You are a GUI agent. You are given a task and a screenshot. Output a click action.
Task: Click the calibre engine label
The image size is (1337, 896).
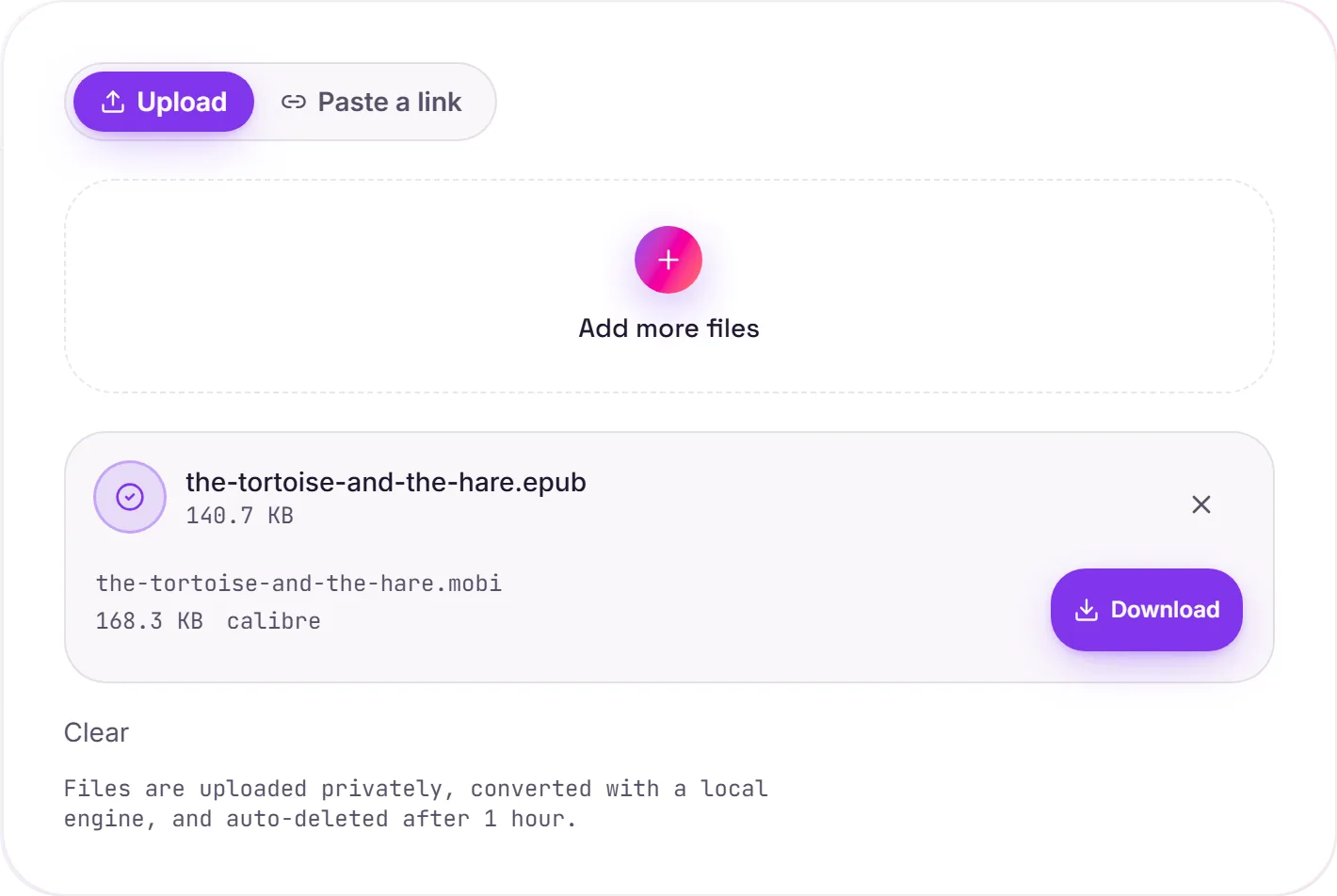tap(274, 621)
